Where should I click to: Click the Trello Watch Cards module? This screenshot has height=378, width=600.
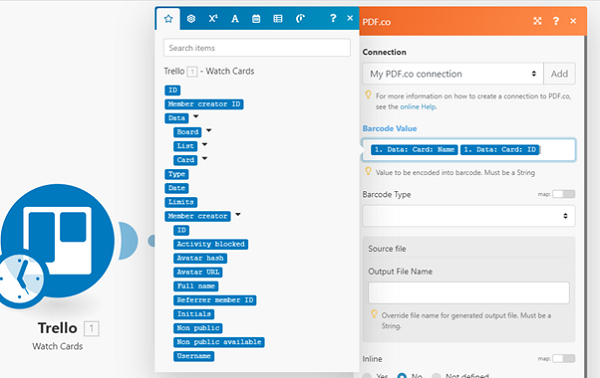tap(57, 241)
